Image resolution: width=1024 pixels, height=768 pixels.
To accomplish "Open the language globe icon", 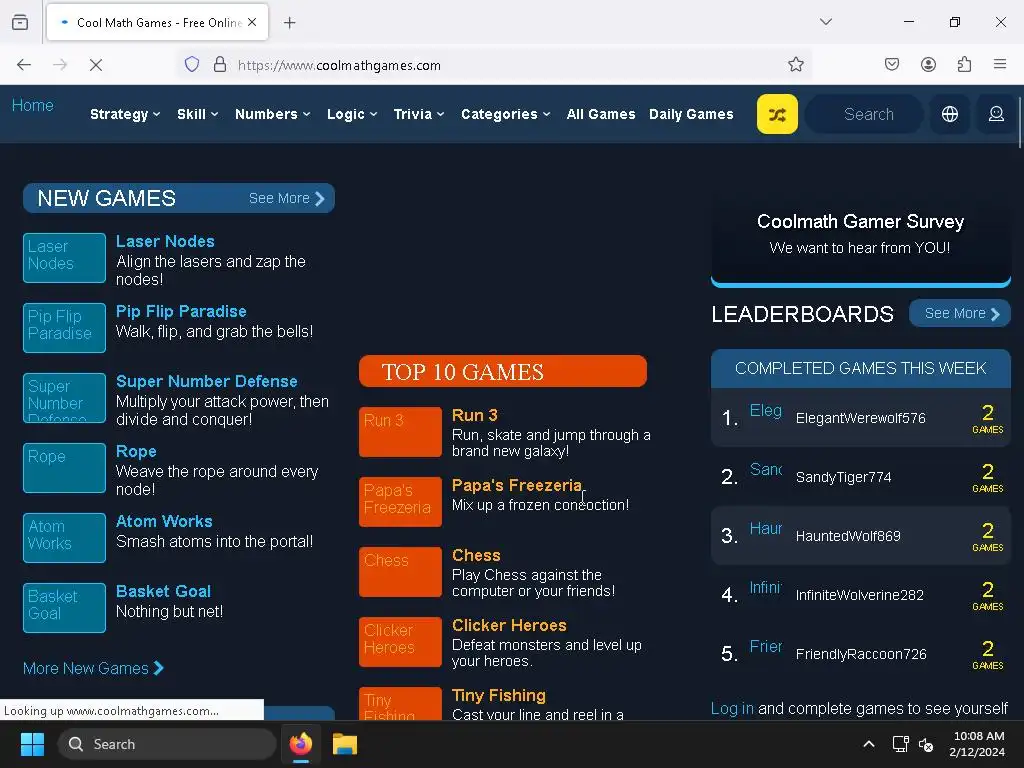I will click(x=950, y=114).
